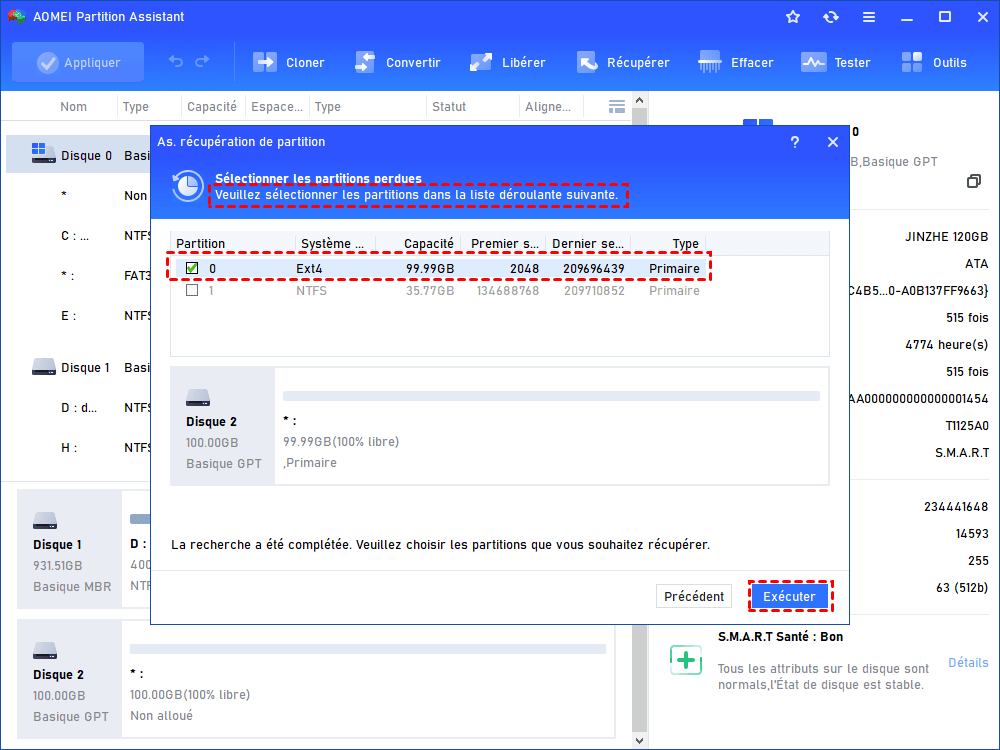Click the AOMEI app logo icon
Screen dimensions: 1000x750
15,17
